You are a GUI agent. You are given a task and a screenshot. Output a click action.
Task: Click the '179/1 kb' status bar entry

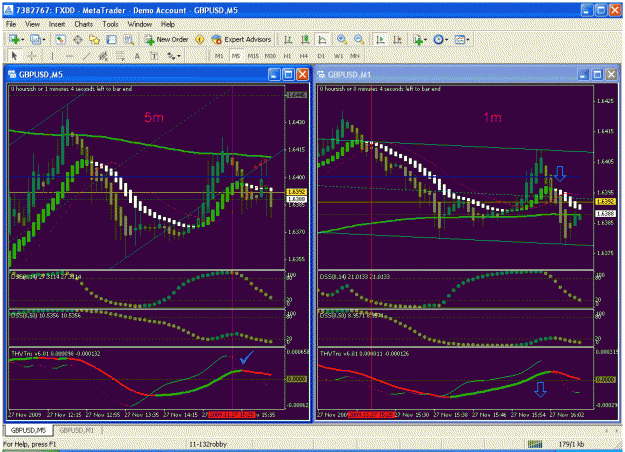(571, 444)
